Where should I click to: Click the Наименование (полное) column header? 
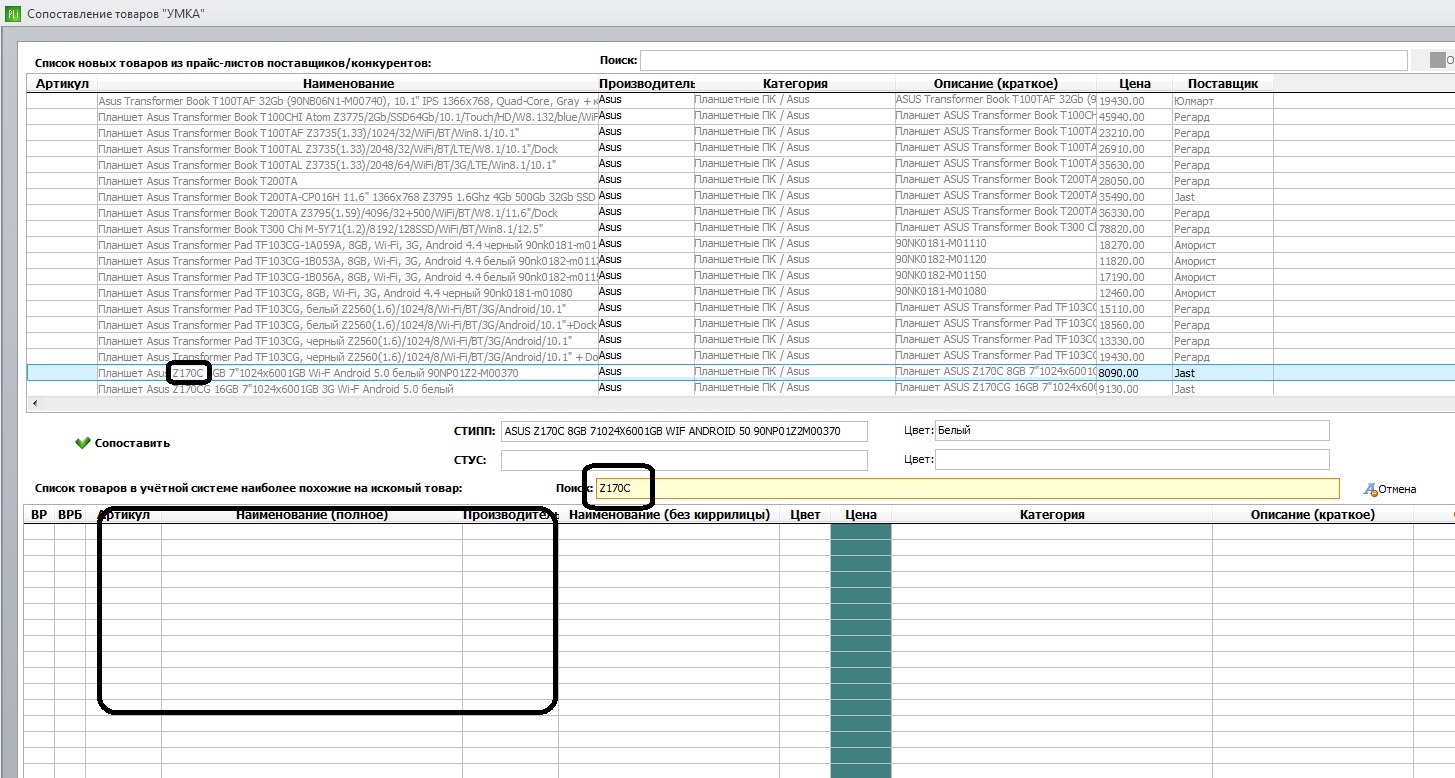tap(312, 515)
